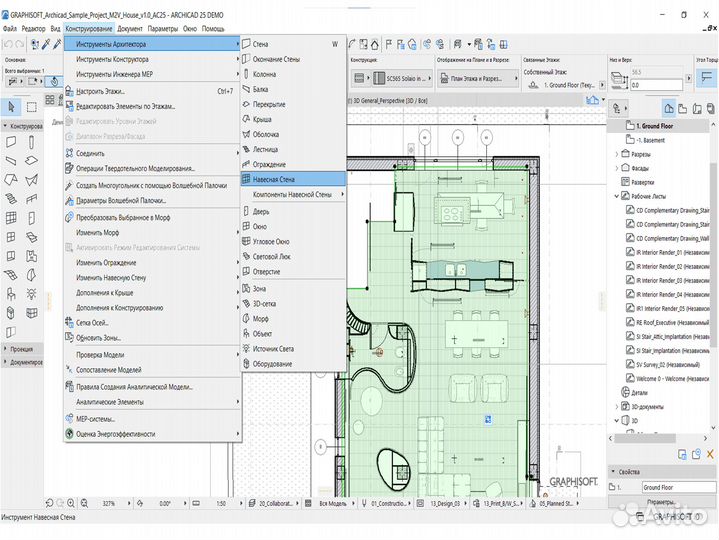Image resolution: width=719 pixels, height=540 pixels.
Task: Expand the Документирование toolbox section
Action: coord(6,362)
